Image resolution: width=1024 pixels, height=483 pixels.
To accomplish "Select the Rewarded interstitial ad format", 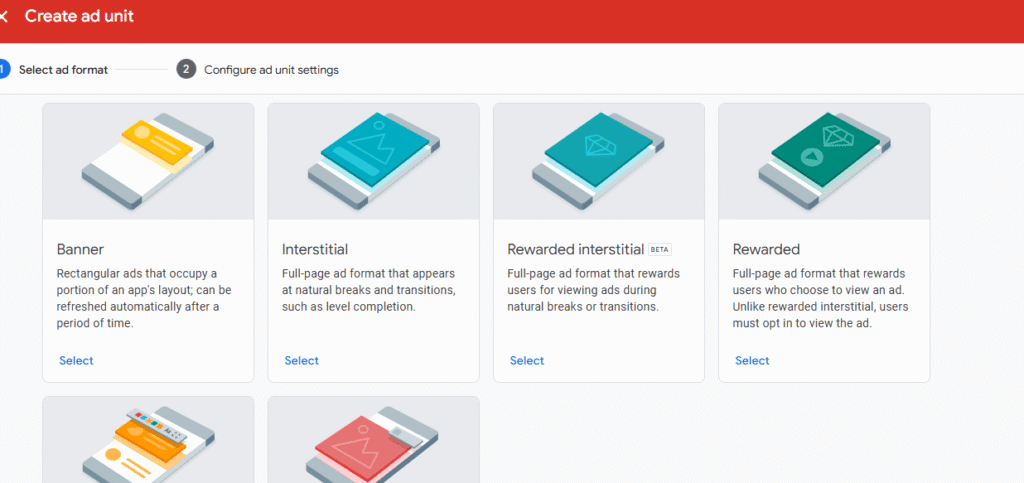I will point(527,360).
